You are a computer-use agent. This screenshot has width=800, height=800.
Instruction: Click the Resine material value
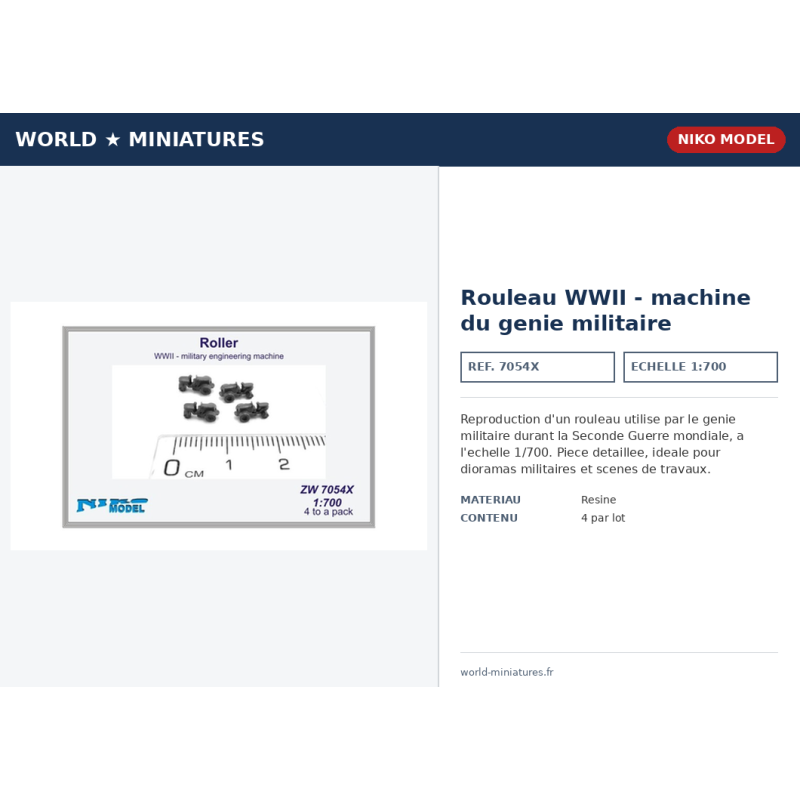[x=598, y=499]
